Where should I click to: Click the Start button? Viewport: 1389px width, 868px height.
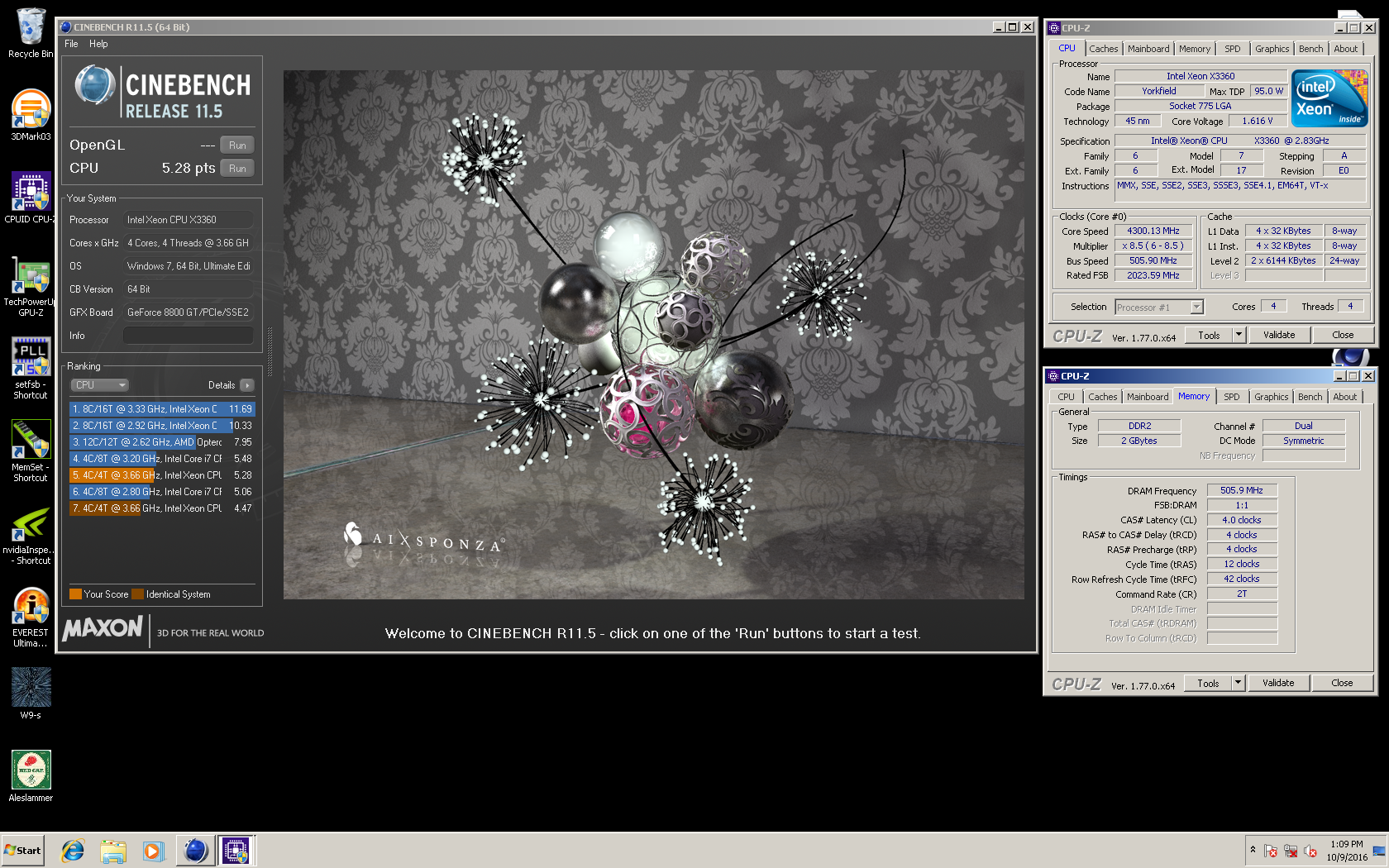tap(22, 851)
